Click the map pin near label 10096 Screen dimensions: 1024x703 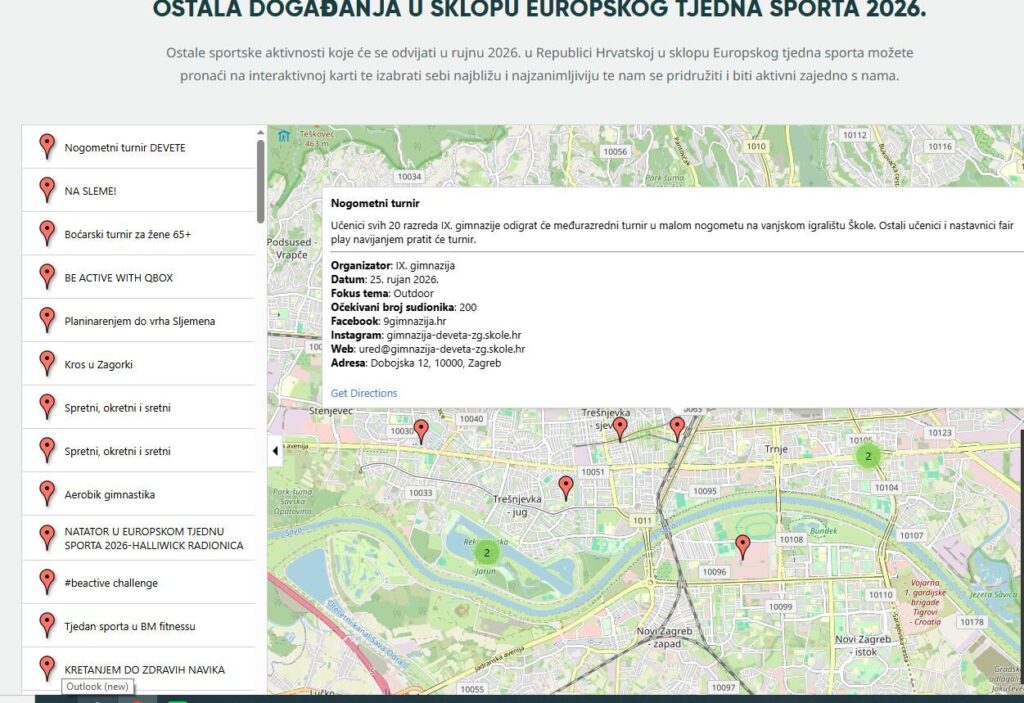pyautogui.click(x=743, y=547)
